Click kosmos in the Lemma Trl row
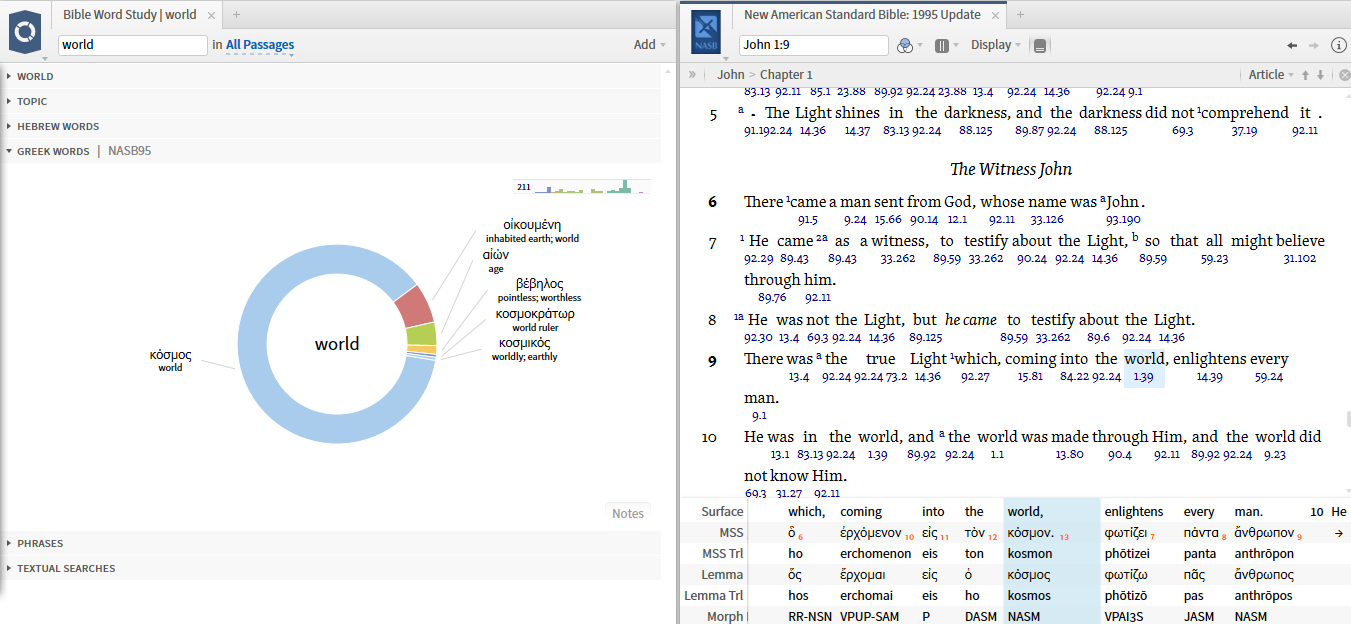This screenshot has width=1351, height=624. (1029, 596)
